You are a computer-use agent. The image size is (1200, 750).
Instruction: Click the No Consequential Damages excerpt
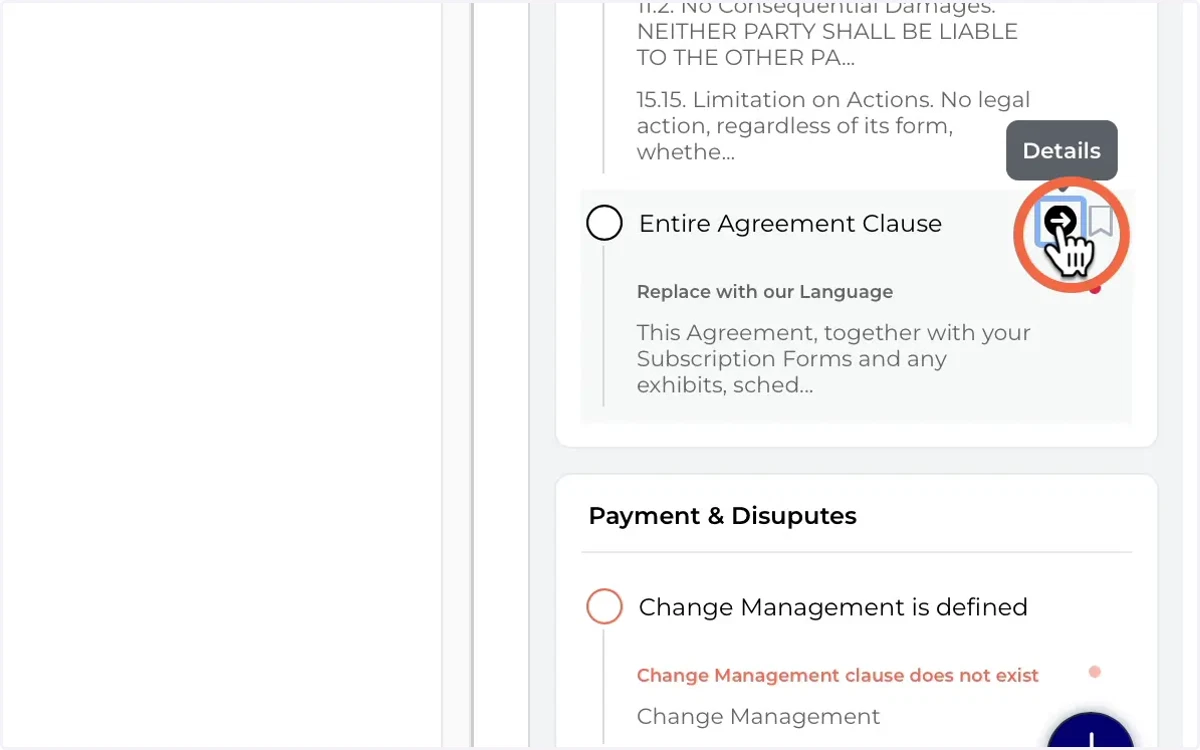[x=827, y=33]
